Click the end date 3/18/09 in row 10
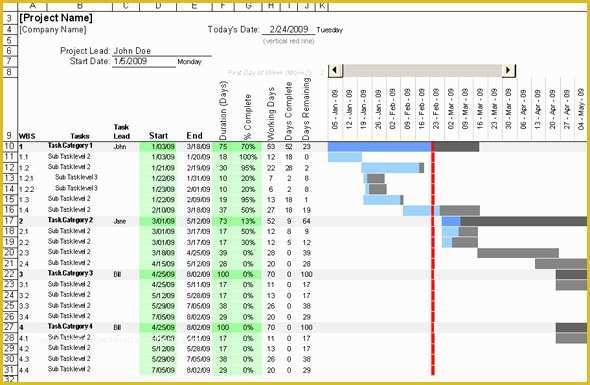 (x=198, y=147)
